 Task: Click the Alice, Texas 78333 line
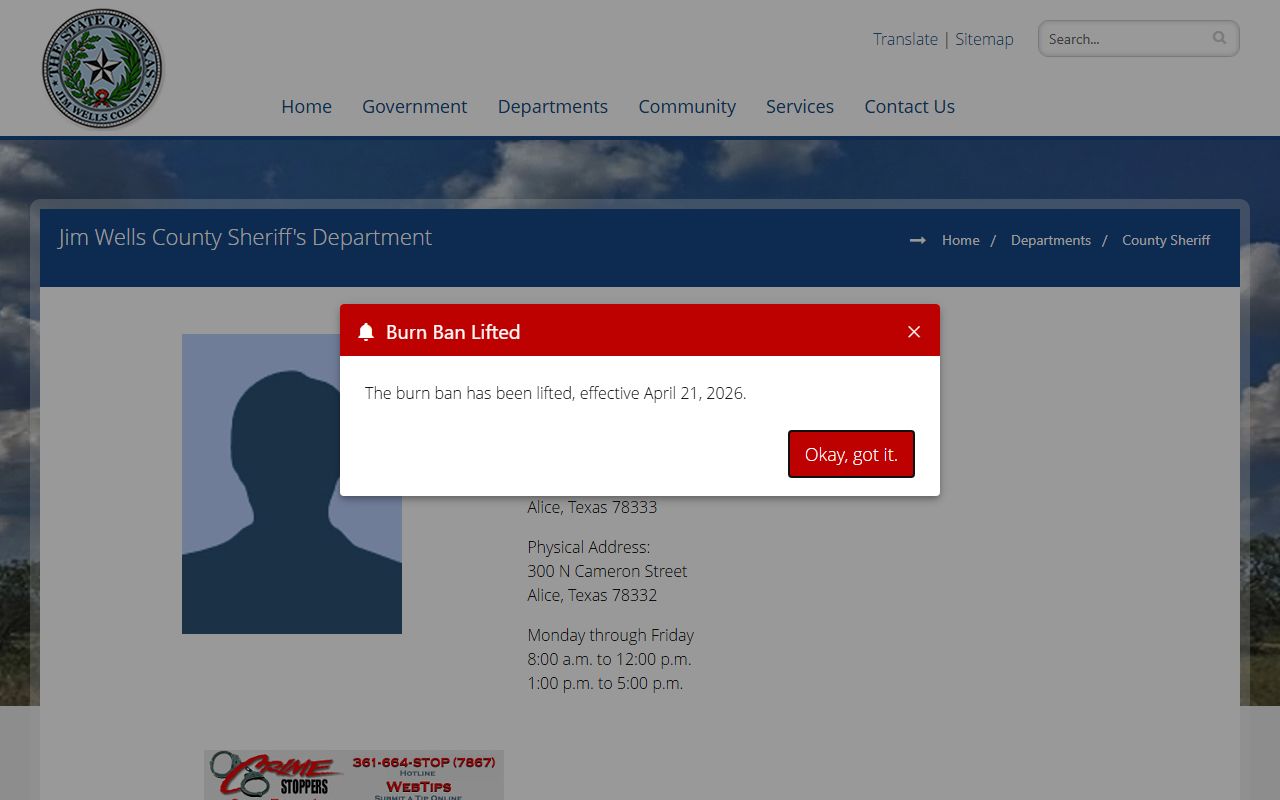coord(592,507)
